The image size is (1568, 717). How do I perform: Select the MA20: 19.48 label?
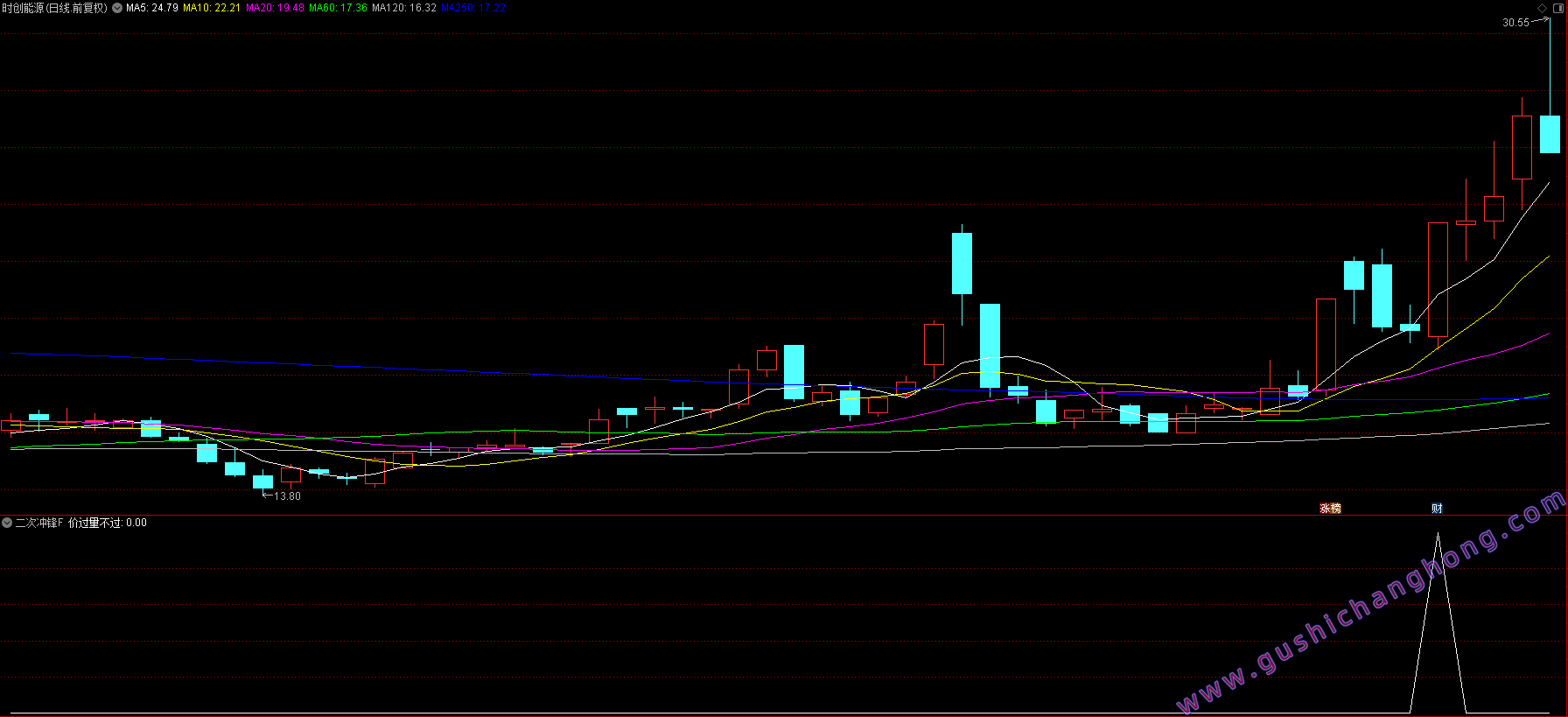(x=275, y=8)
